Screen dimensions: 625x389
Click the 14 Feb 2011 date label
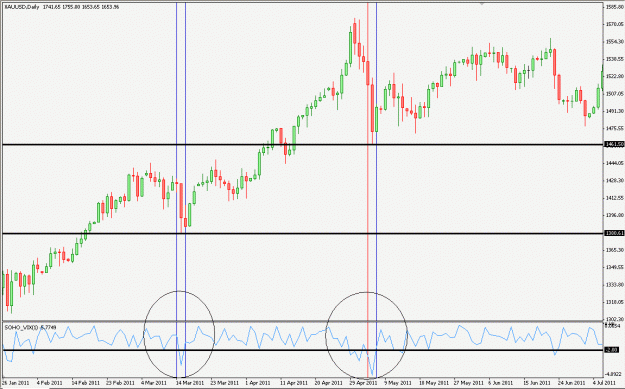tap(85, 383)
